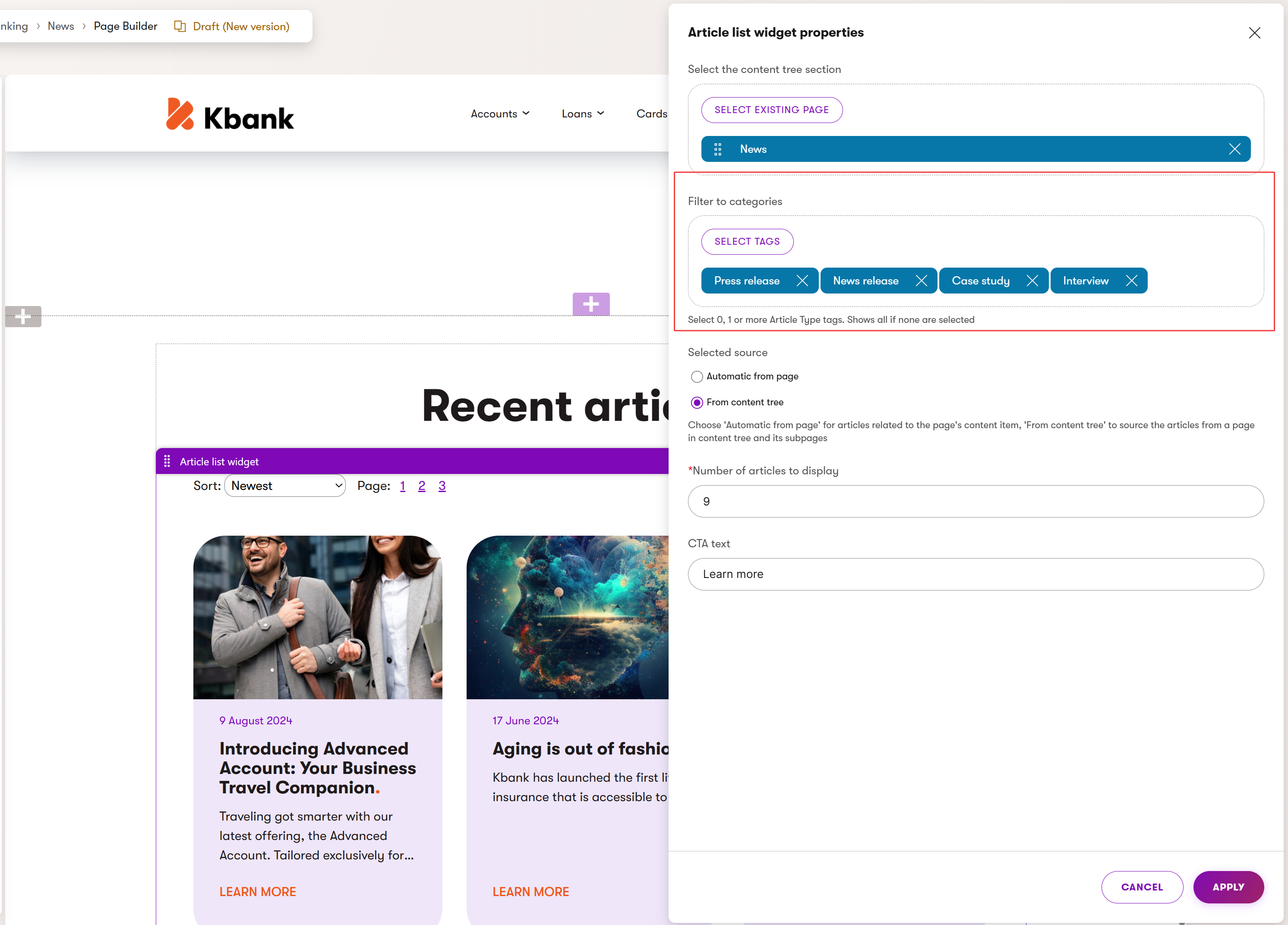Apply the widget properties
This screenshot has width=1288, height=925.
point(1228,887)
